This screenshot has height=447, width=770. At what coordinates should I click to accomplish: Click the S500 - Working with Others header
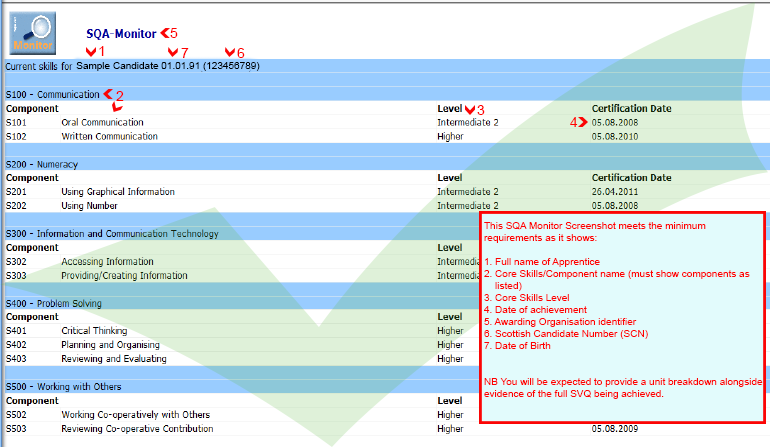[58, 386]
